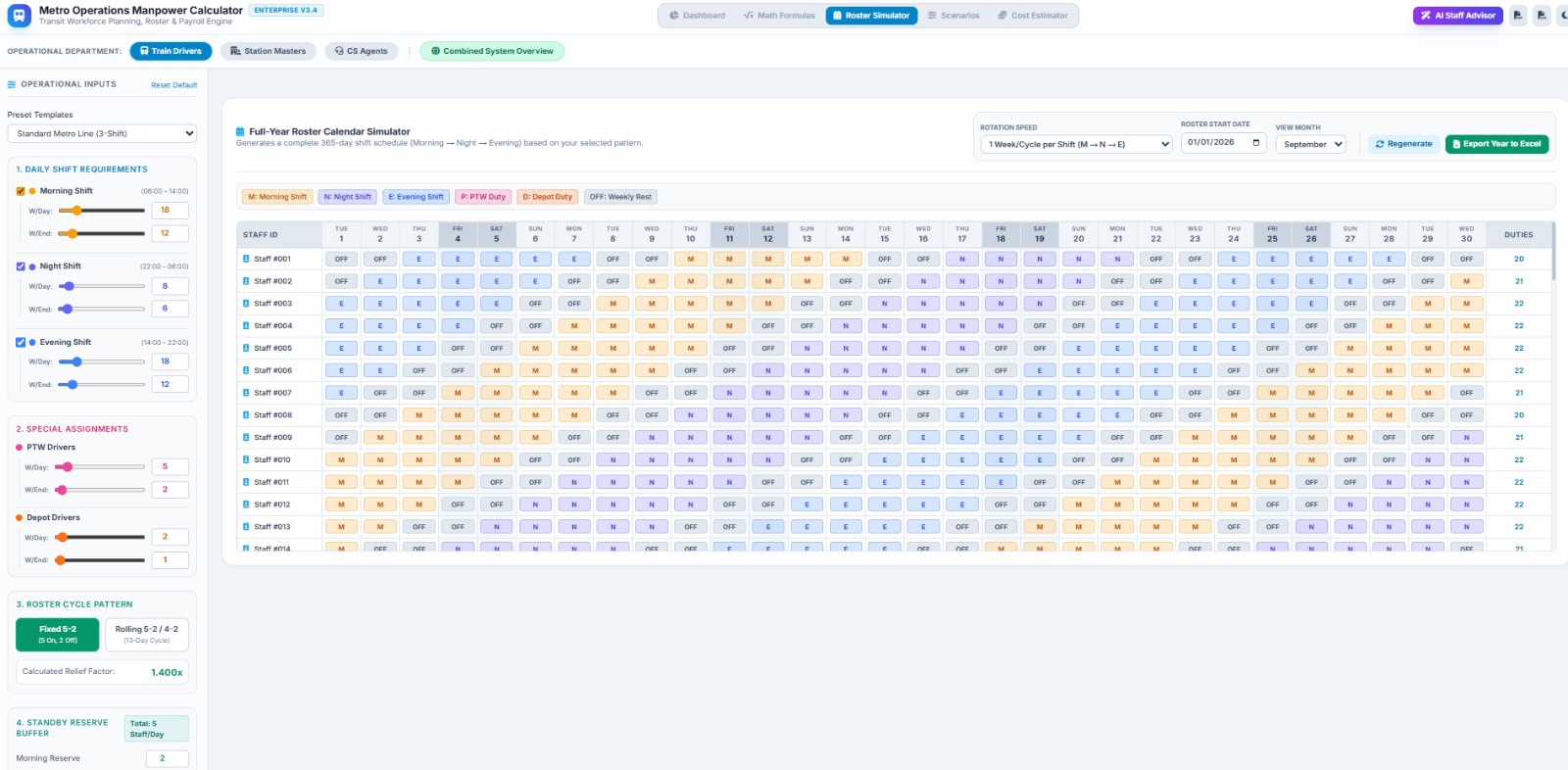This screenshot has width=1568, height=770.
Task: Click the calendar icon beside Full-Year Roster title
Action: tap(240, 131)
